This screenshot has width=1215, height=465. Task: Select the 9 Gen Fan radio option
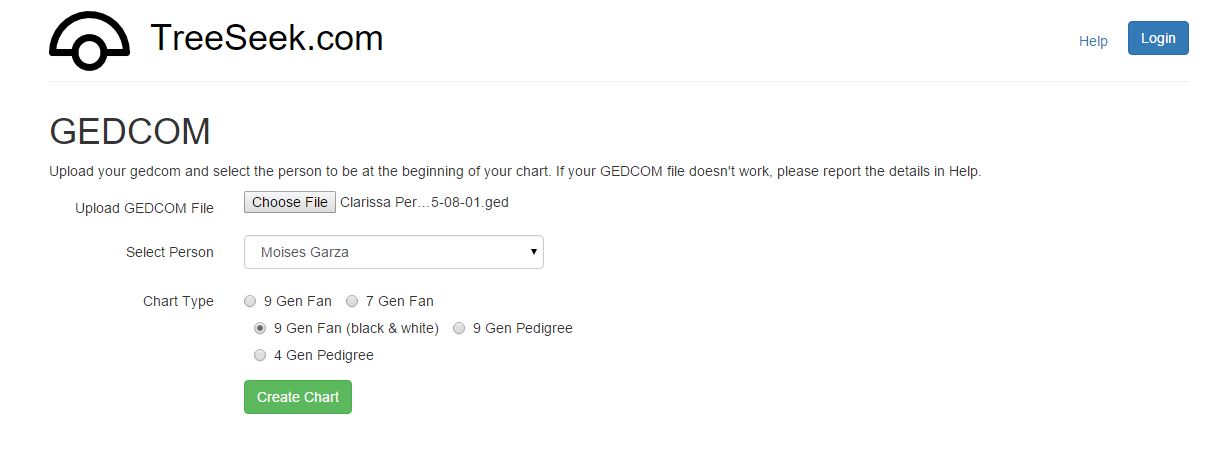tap(250, 301)
